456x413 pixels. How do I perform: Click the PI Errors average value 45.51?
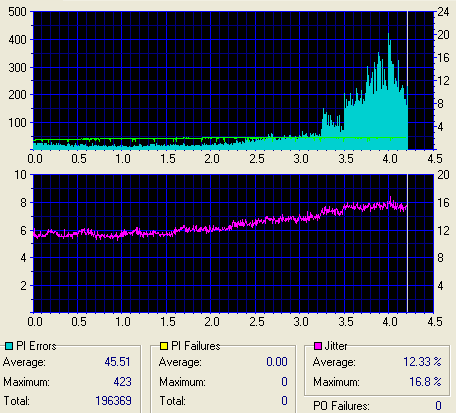(x=117, y=362)
